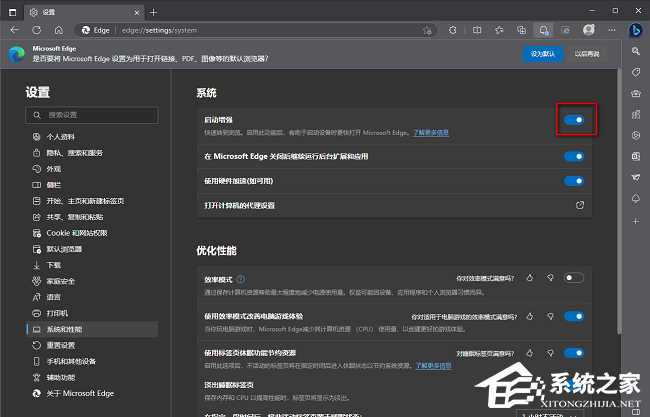Screen dimensions: 650x417
Task: Click the external link icon for proxy settings
Action: tap(579, 205)
